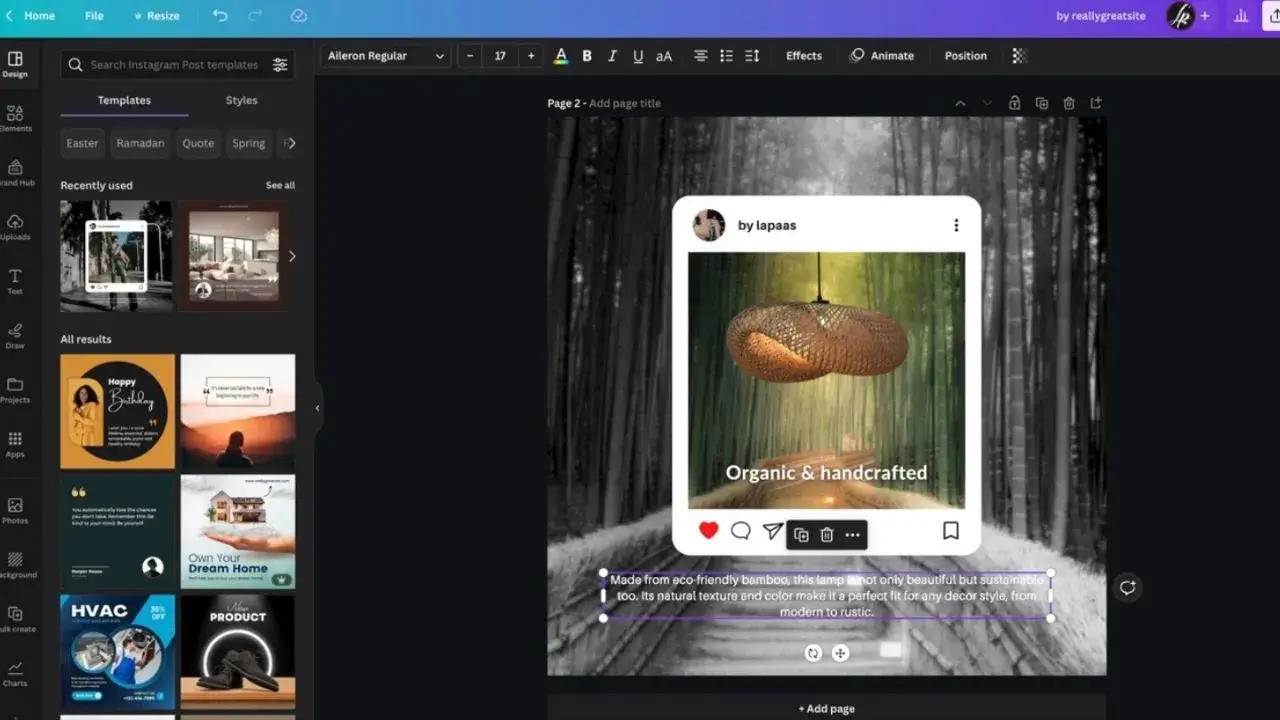Increase font size with plus button
The width and height of the screenshot is (1280, 720).
click(531, 56)
